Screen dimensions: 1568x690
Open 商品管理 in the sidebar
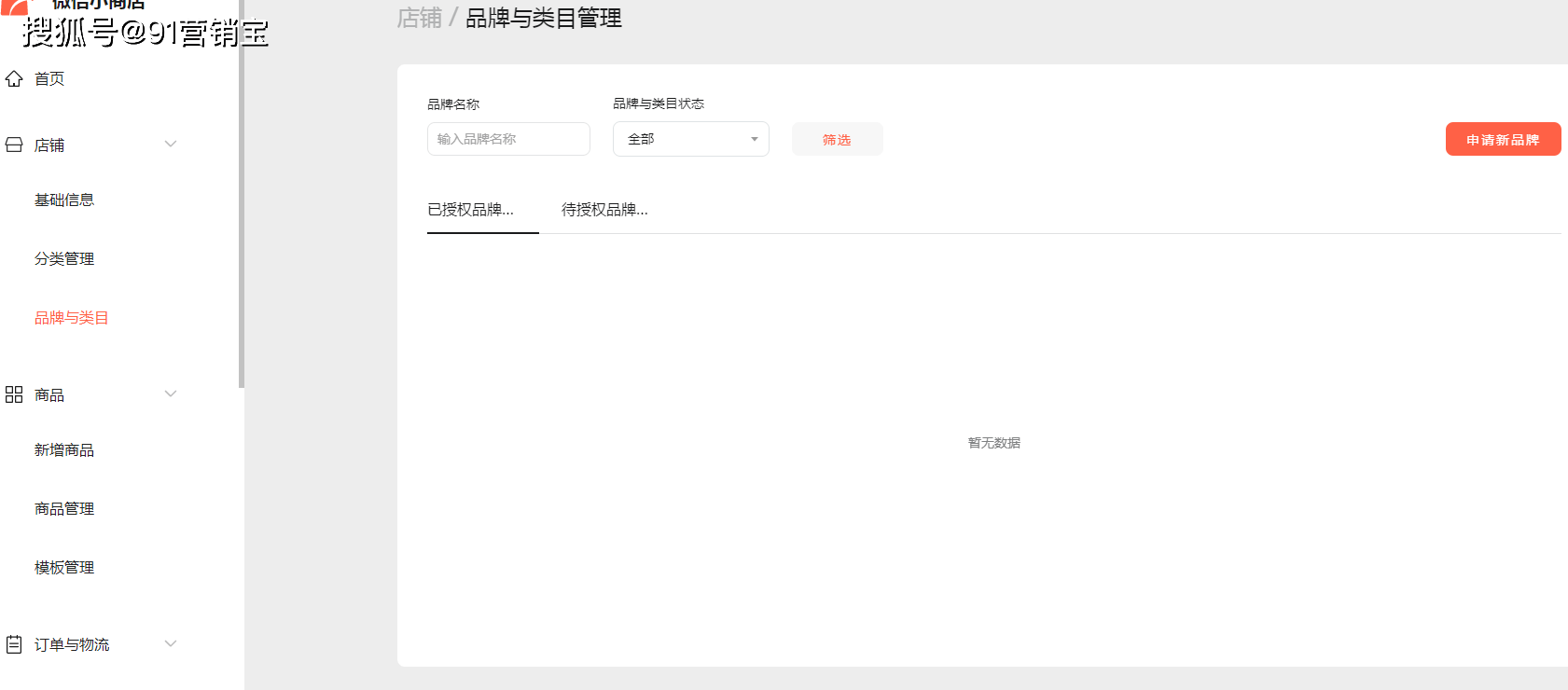click(64, 508)
